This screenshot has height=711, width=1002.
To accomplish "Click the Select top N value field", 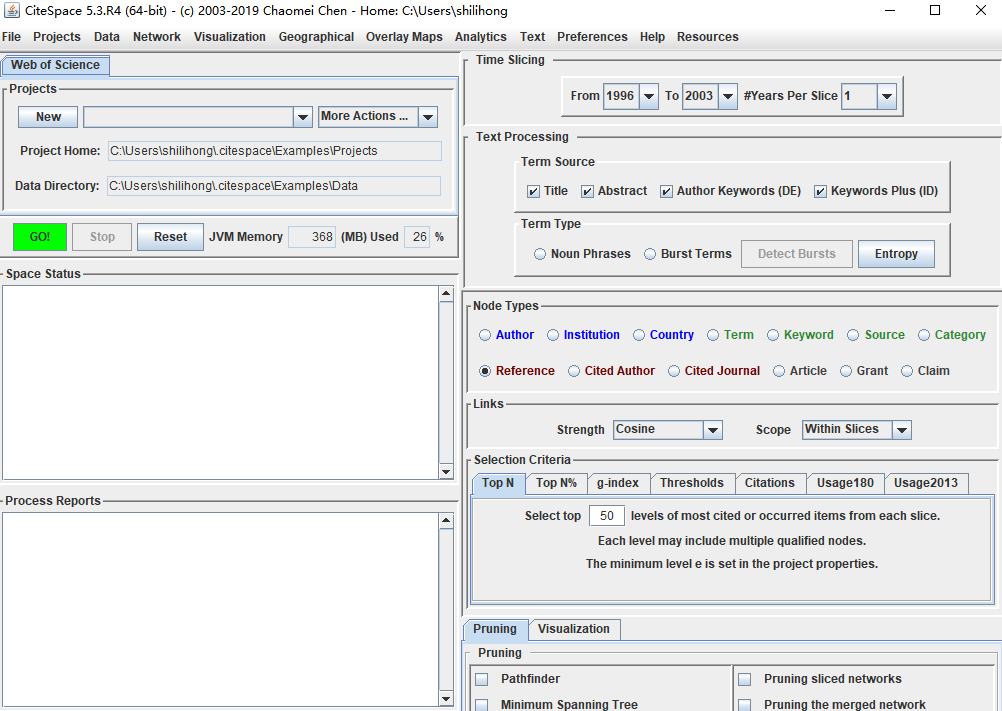I will (606, 516).
